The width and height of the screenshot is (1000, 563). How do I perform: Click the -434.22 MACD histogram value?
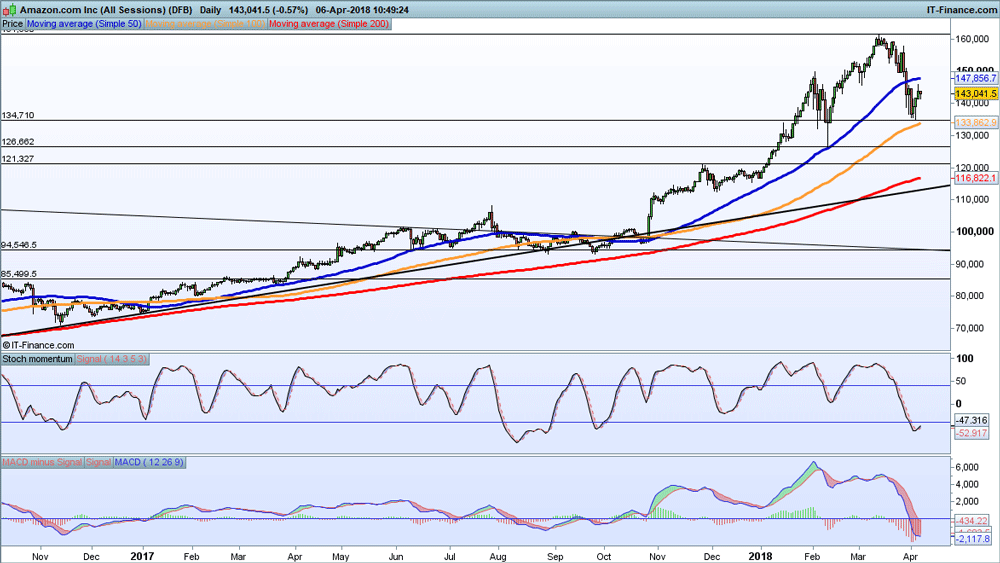pyautogui.click(x=972, y=521)
